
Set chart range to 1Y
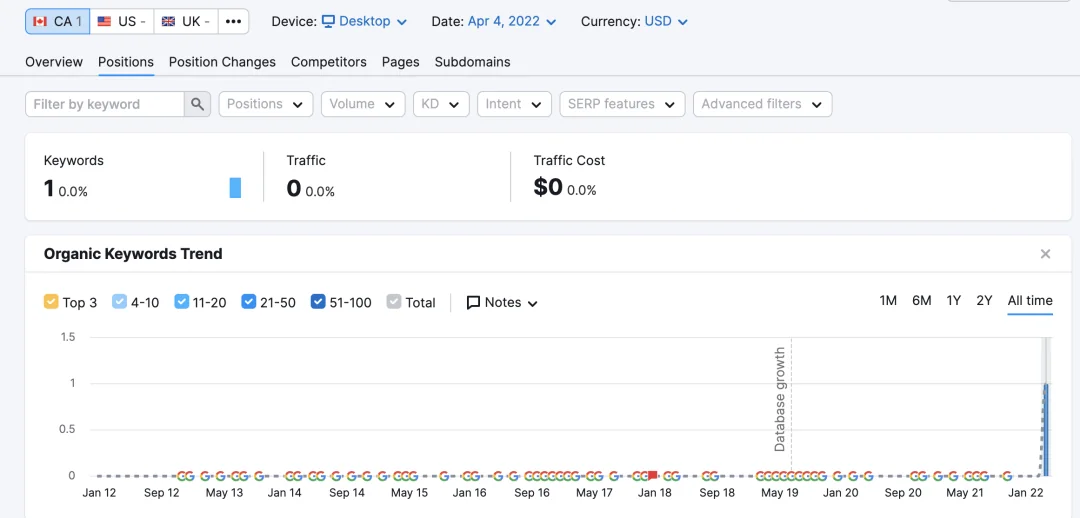tap(953, 300)
